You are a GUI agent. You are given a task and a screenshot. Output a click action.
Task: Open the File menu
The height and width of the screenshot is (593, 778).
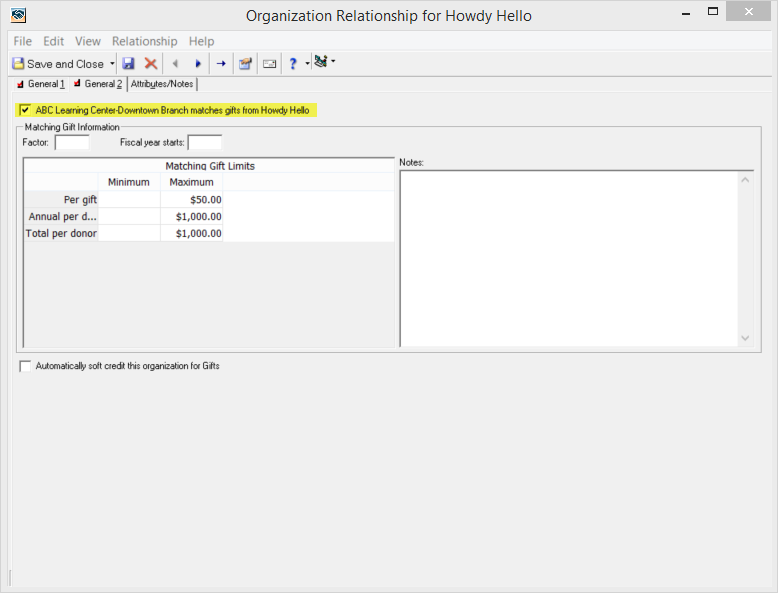click(x=22, y=41)
